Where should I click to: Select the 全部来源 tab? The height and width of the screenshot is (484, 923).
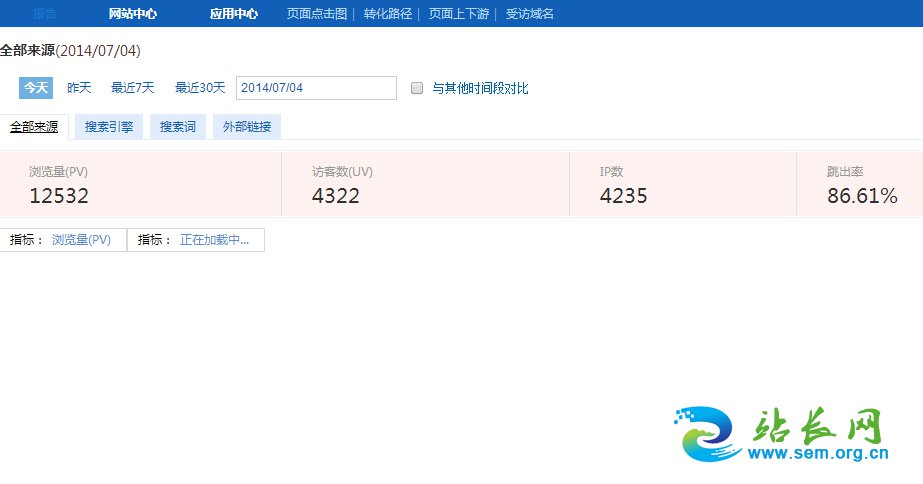coord(34,127)
